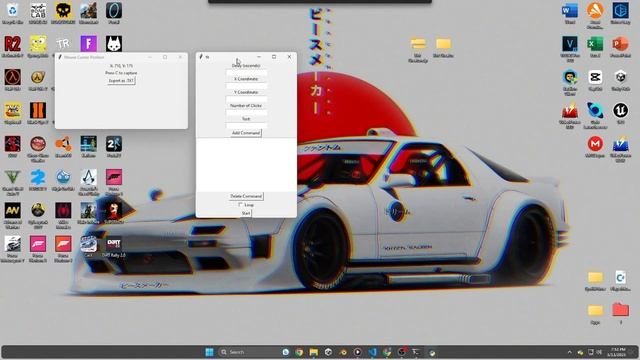Click Delete Command button
Viewport: 640px width, 360px height.
pyautogui.click(x=246, y=196)
